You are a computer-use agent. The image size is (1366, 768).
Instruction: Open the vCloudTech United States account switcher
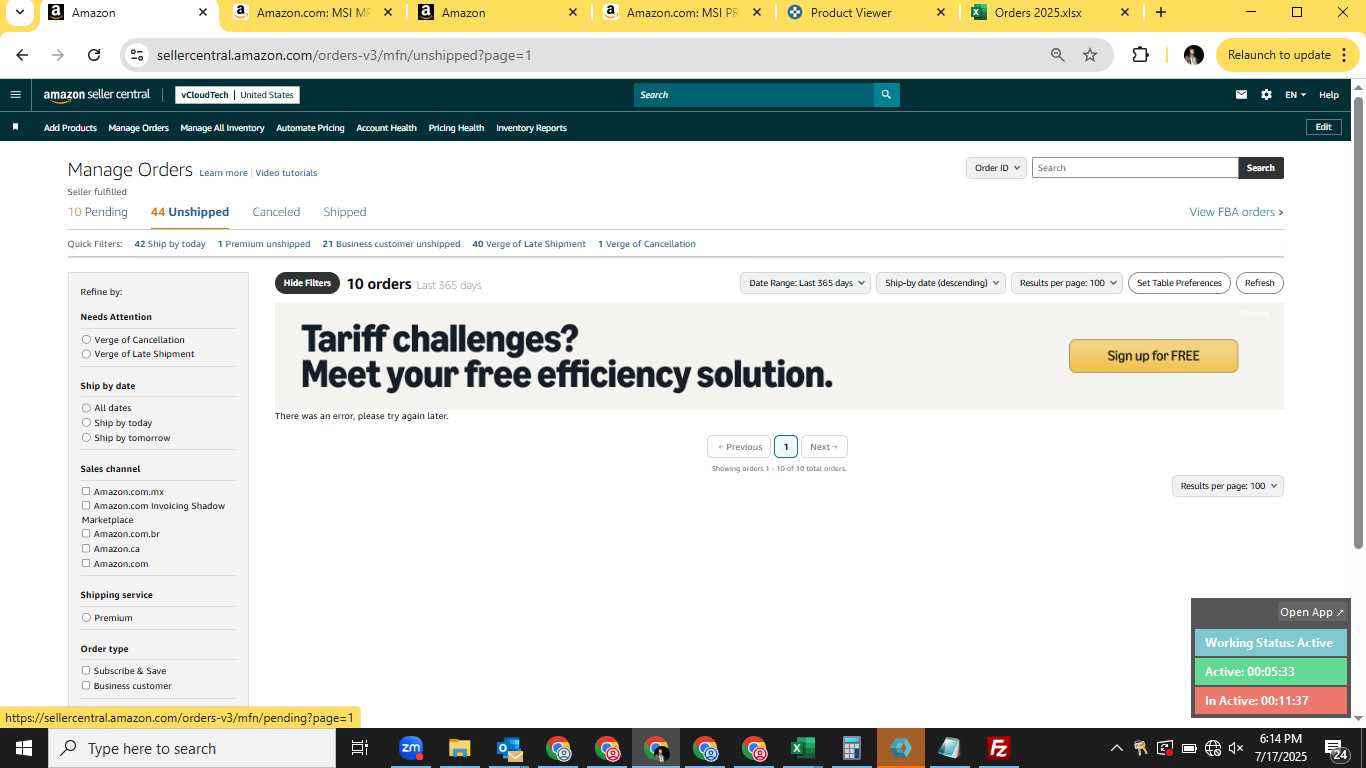(237, 95)
